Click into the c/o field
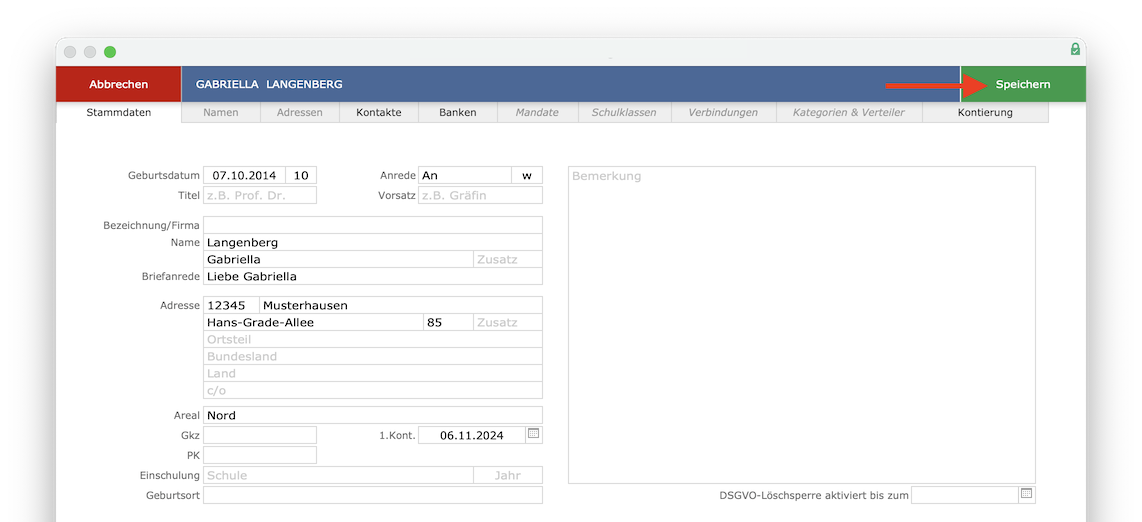This screenshot has width=1142, height=522. 373,390
